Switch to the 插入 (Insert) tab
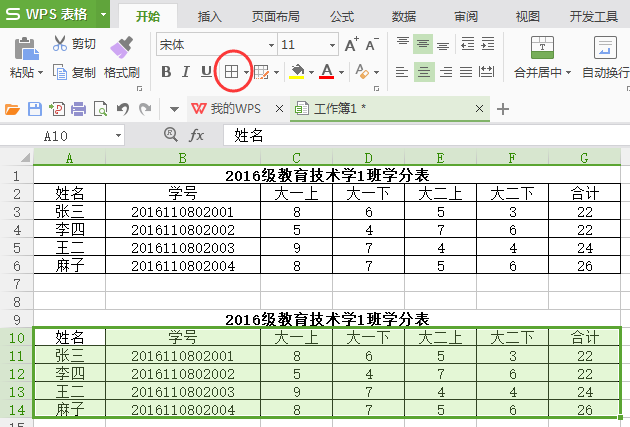Viewport: 630px width, 427px height. 210,16
